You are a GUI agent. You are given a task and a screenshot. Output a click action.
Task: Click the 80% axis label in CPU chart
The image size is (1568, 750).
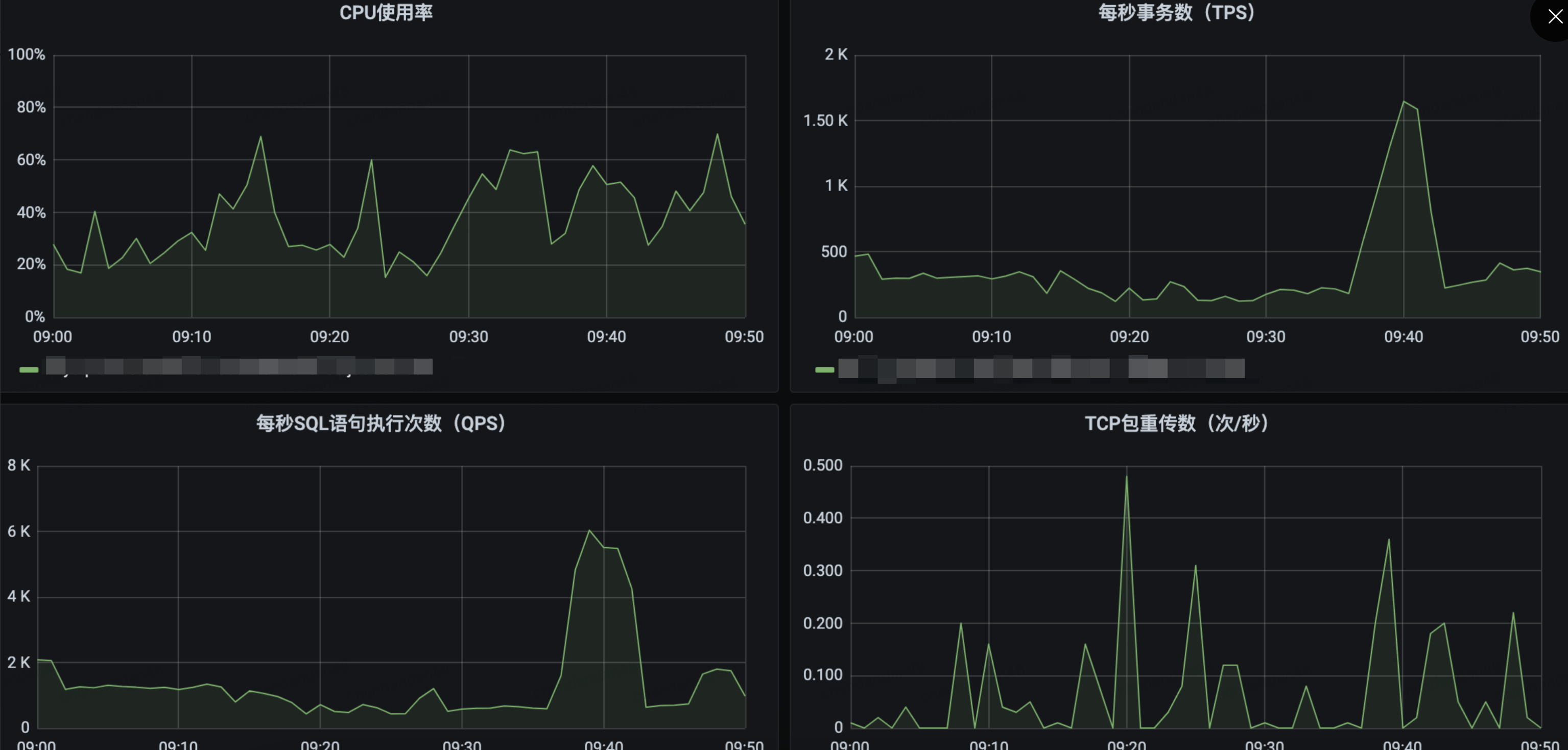[x=31, y=108]
